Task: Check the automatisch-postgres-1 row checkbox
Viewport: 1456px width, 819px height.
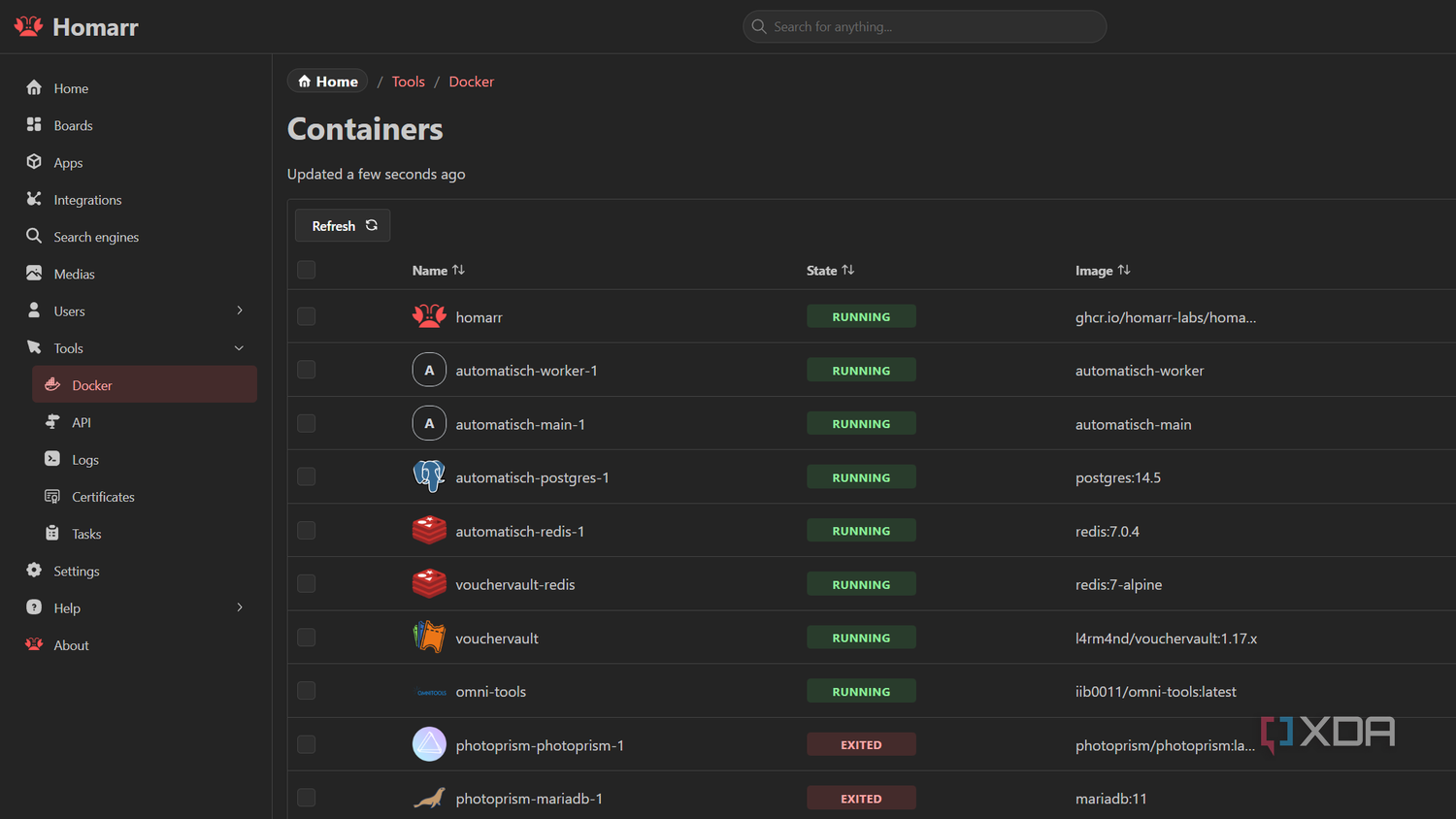Action: pyautogui.click(x=306, y=476)
